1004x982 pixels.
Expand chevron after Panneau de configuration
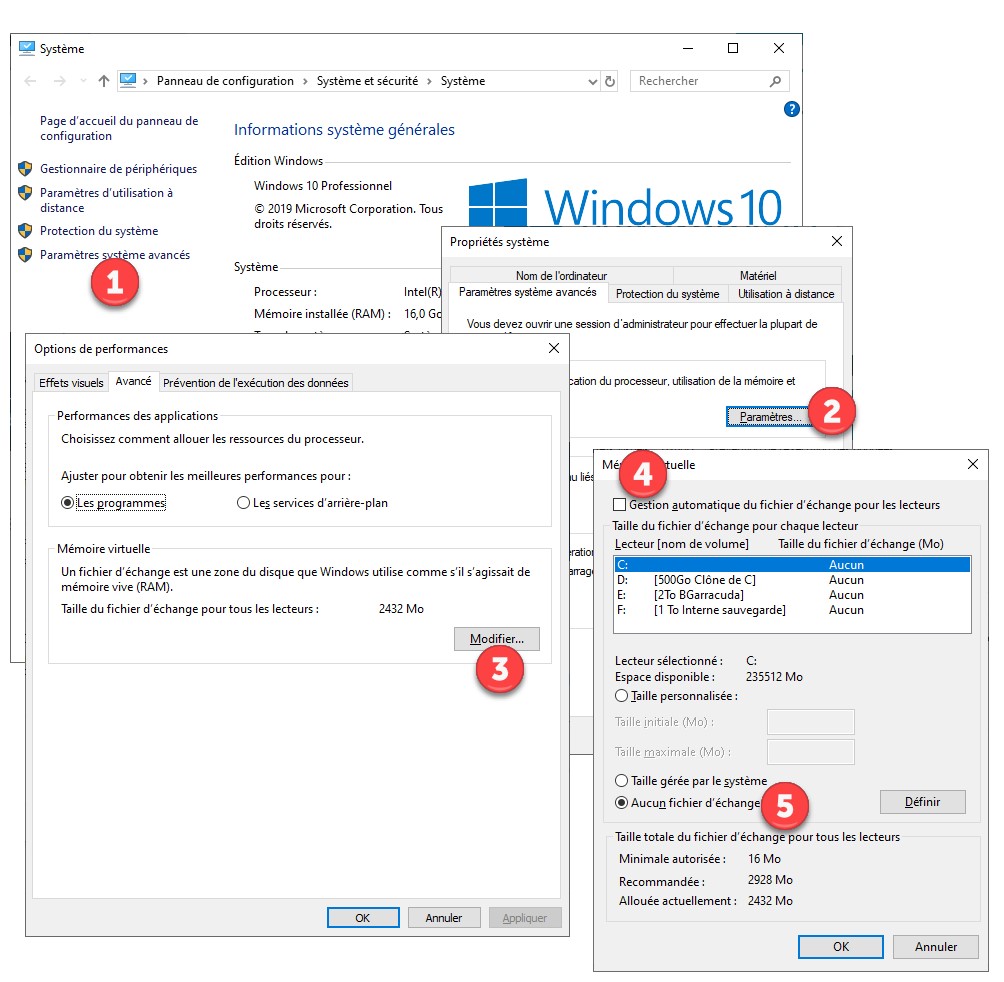(305, 81)
